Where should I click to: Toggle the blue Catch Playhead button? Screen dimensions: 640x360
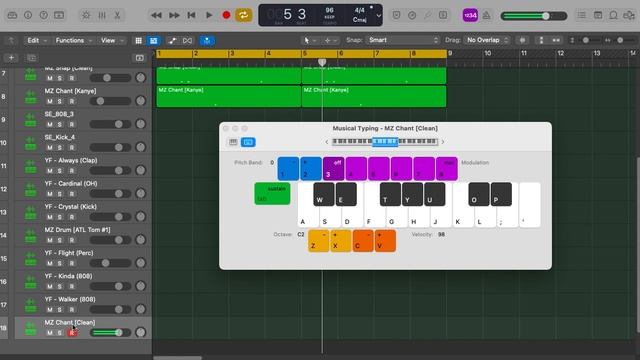click(x=207, y=40)
